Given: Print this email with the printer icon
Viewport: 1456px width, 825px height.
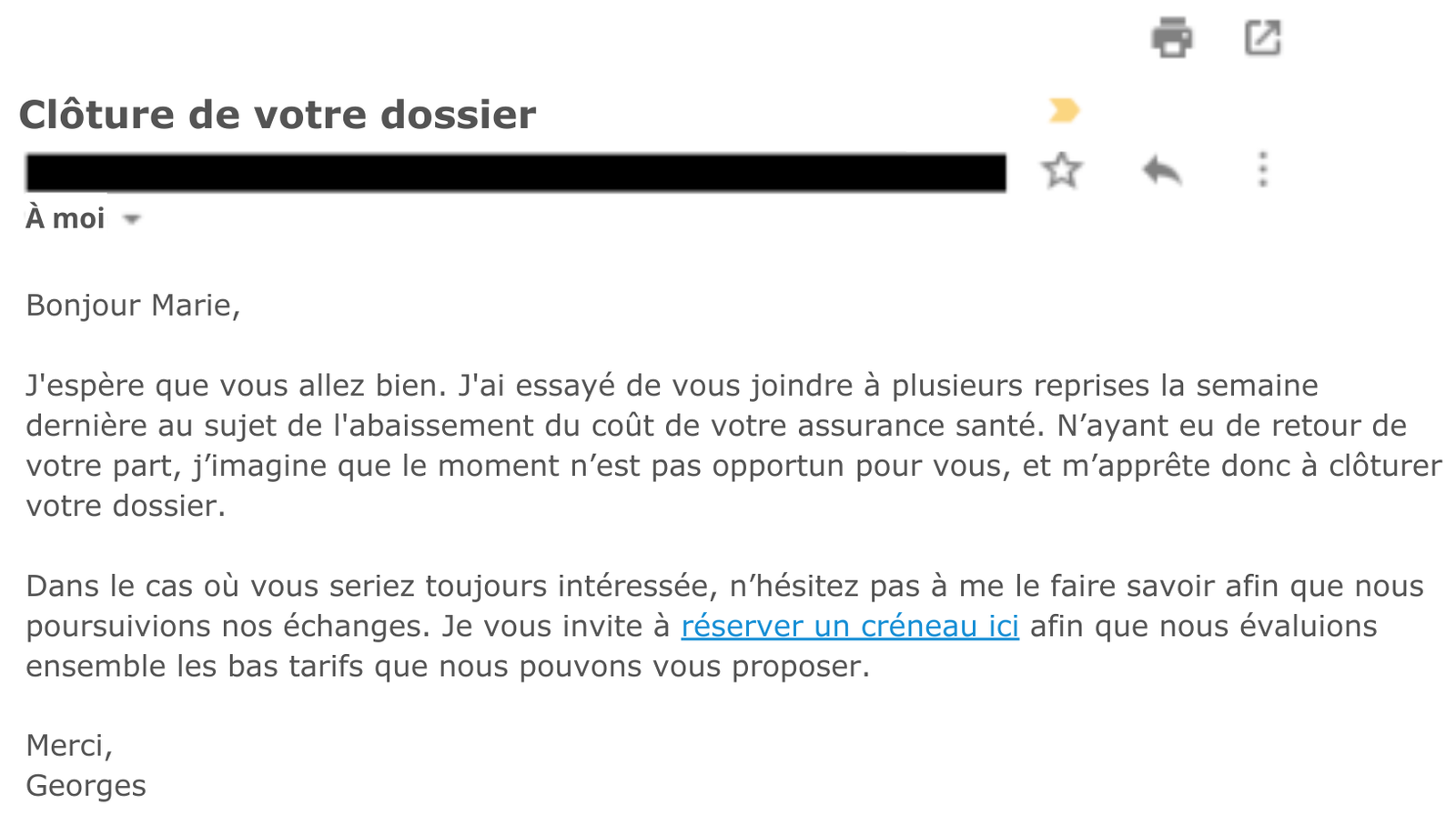Looking at the screenshot, I should 1171,38.
